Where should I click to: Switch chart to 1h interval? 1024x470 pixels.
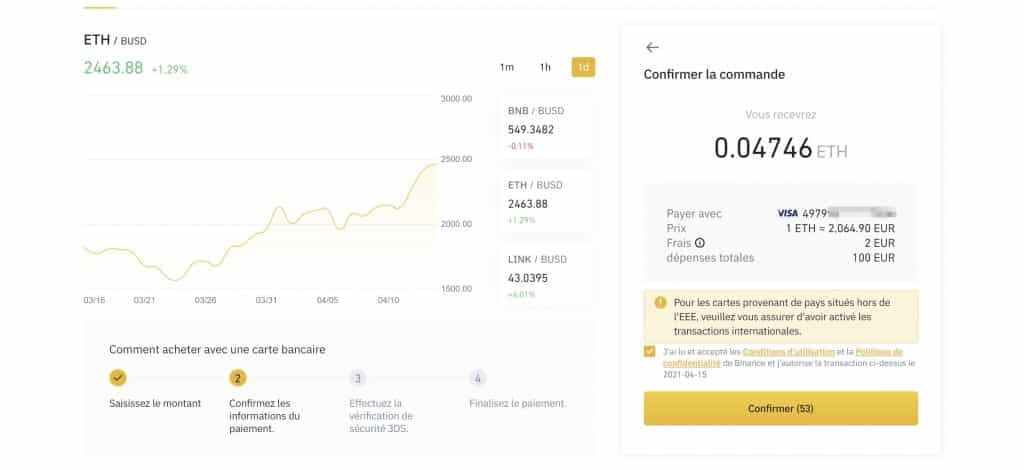pyautogui.click(x=545, y=67)
